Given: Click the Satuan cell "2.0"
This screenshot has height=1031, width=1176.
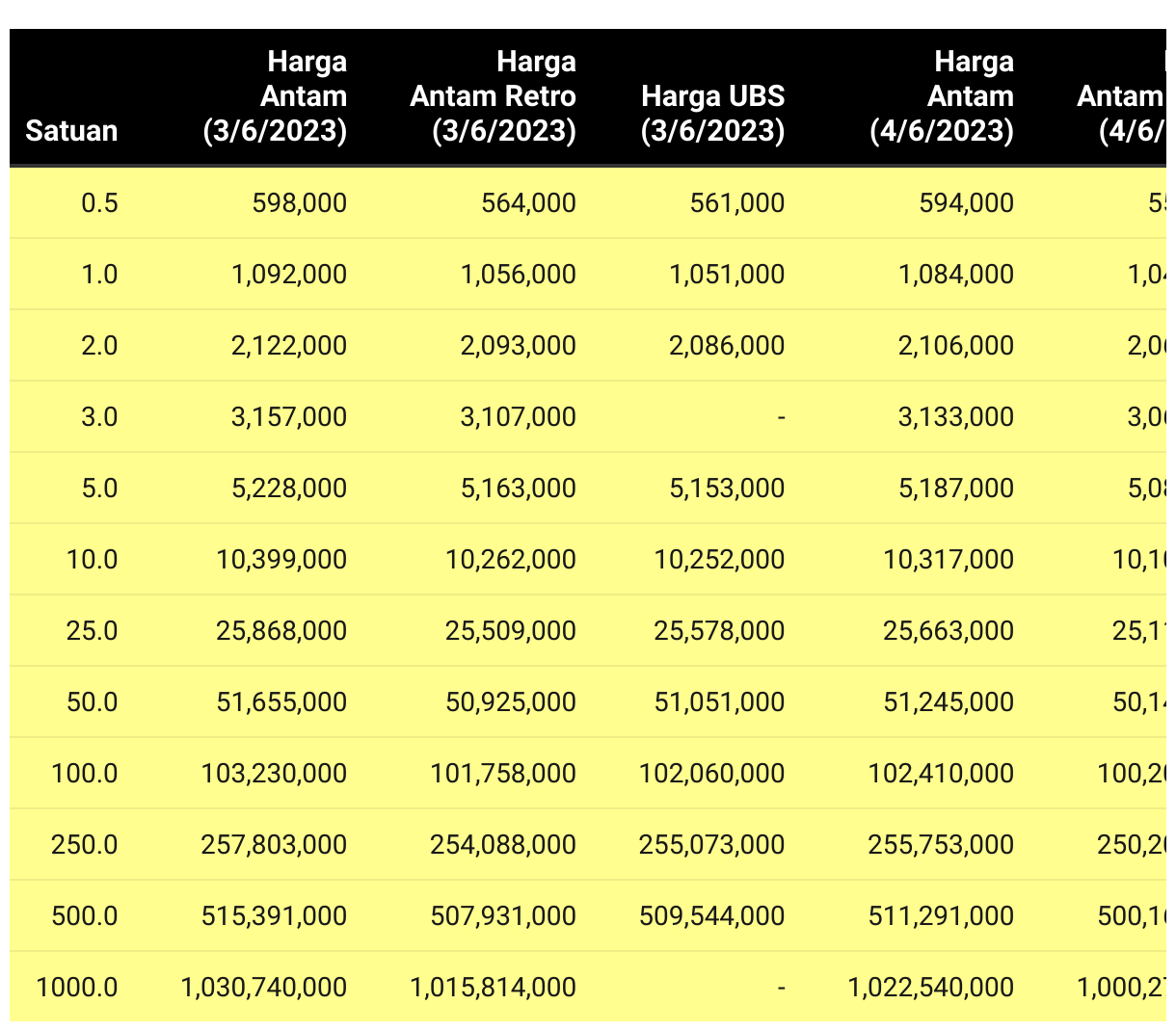Looking at the screenshot, I should click(x=99, y=345).
